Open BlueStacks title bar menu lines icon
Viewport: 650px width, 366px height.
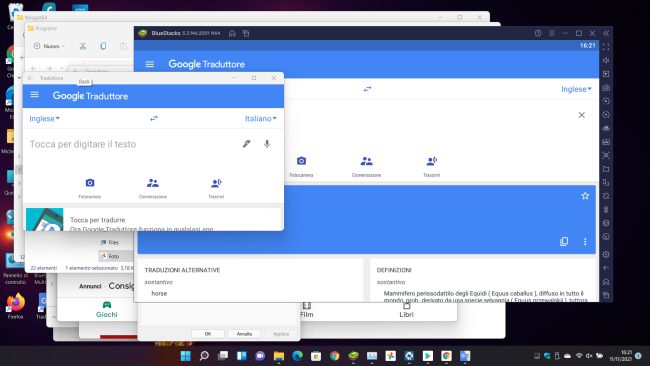pos(551,33)
